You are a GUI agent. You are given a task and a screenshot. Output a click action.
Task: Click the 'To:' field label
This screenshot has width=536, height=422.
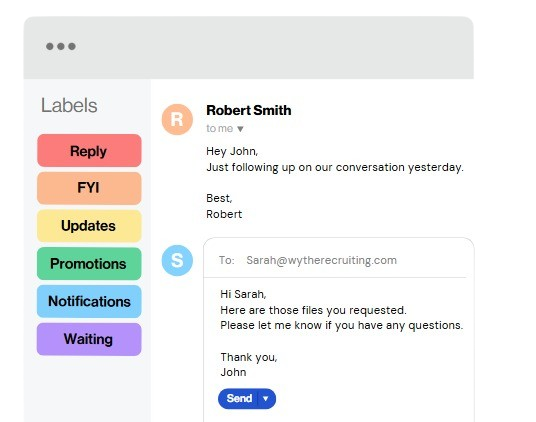tap(227, 260)
